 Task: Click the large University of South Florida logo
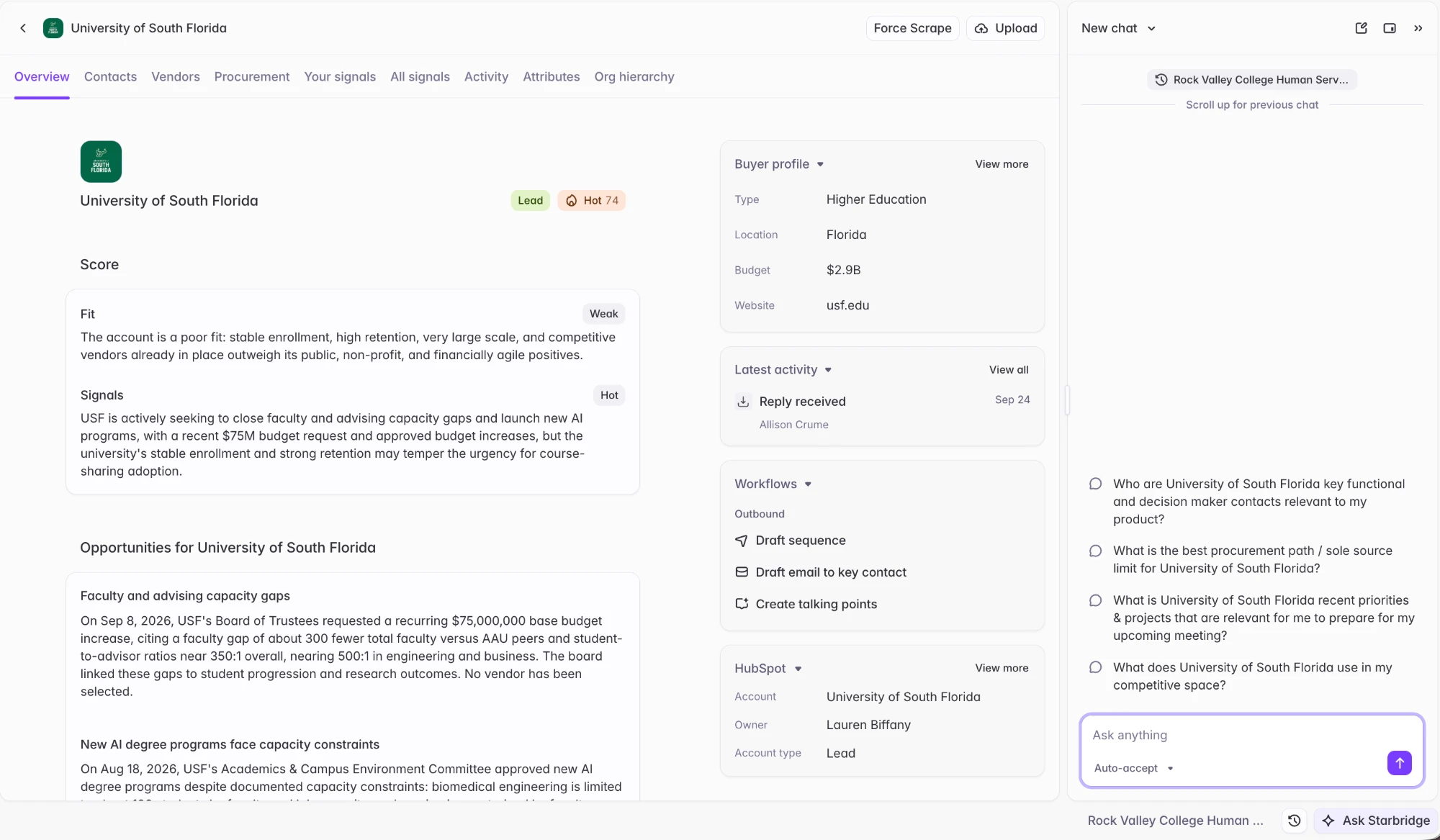[101, 161]
